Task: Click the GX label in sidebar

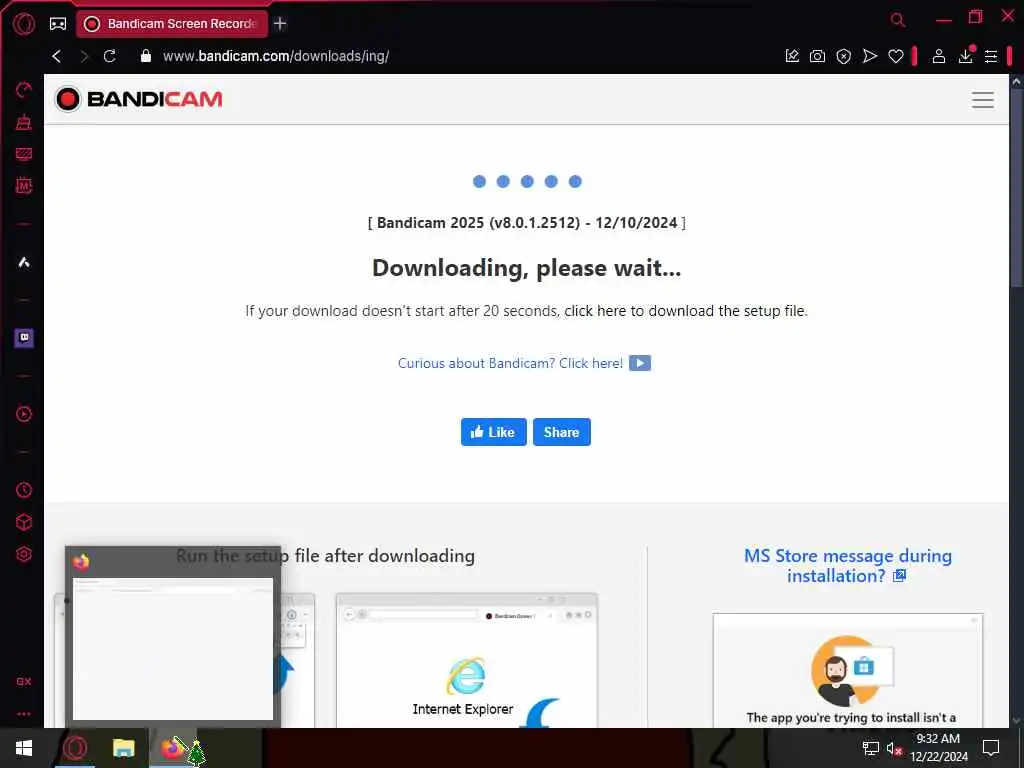Action: click(x=24, y=681)
